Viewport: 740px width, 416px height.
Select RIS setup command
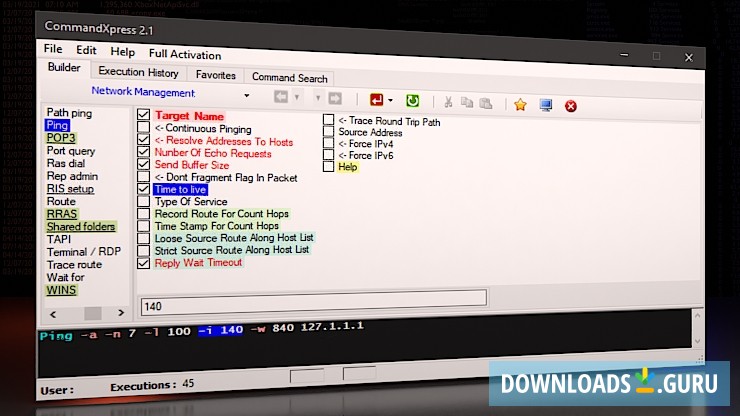70,188
